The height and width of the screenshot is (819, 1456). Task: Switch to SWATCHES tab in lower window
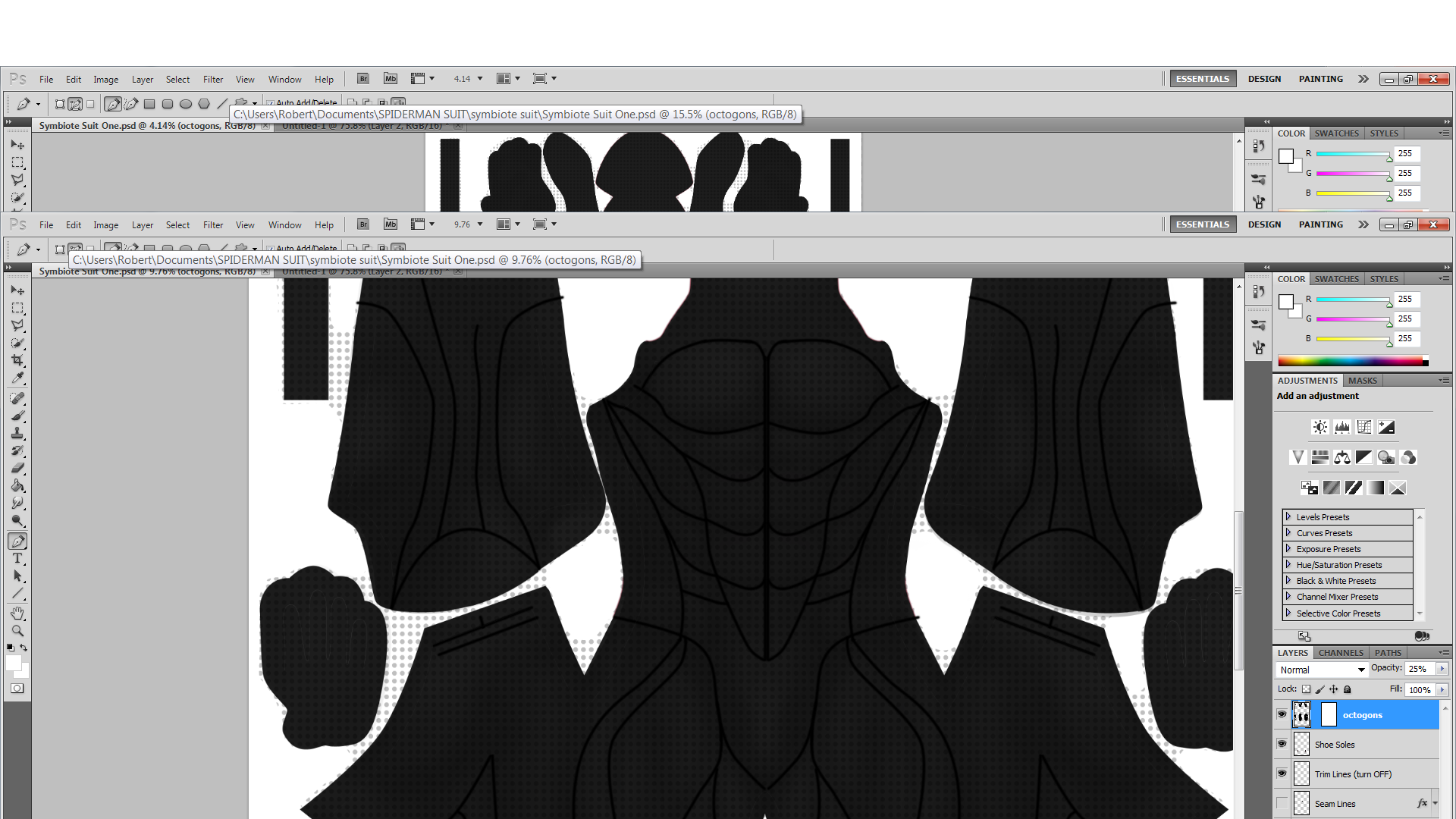coord(1336,279)
